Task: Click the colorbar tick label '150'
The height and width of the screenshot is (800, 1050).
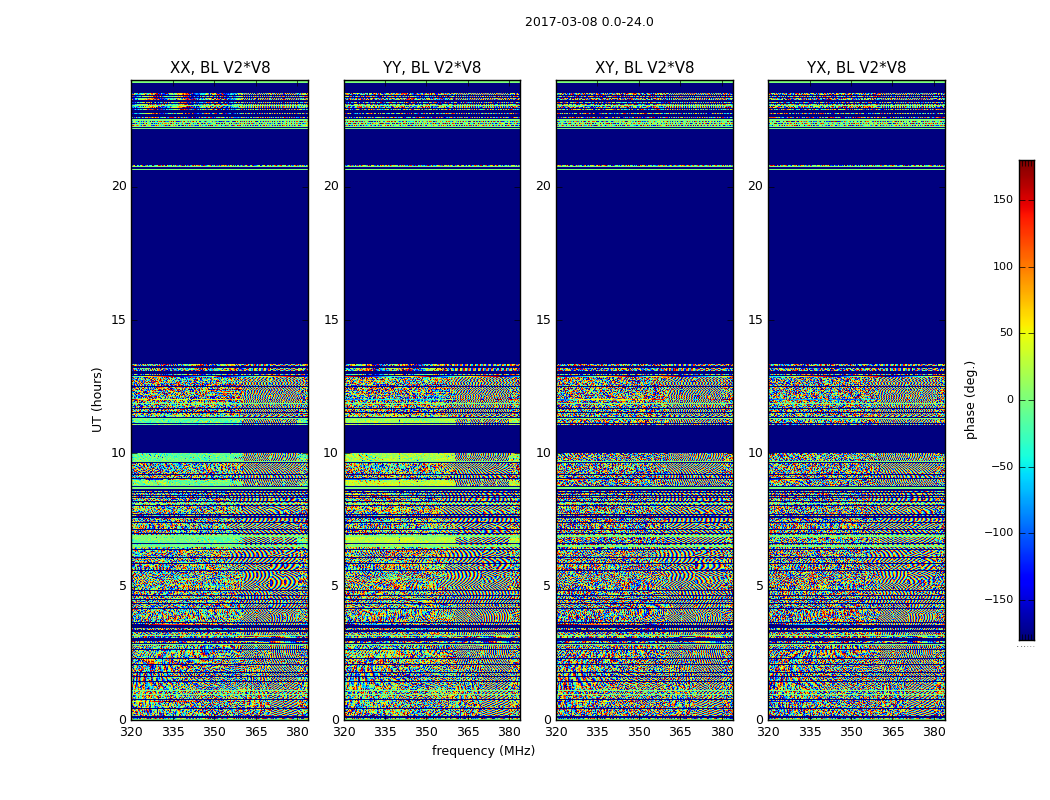Action: coord(1003,199)
